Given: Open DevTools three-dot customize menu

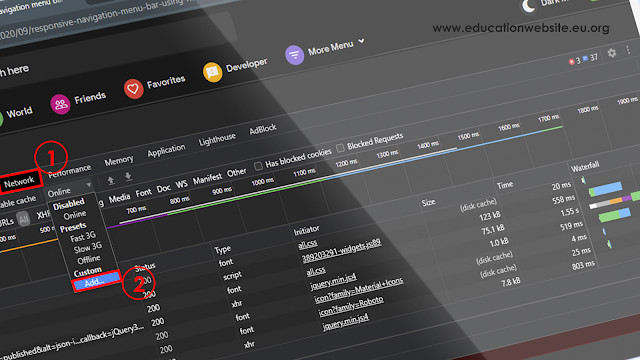Looking at the screenshot, I should point(628,51).
